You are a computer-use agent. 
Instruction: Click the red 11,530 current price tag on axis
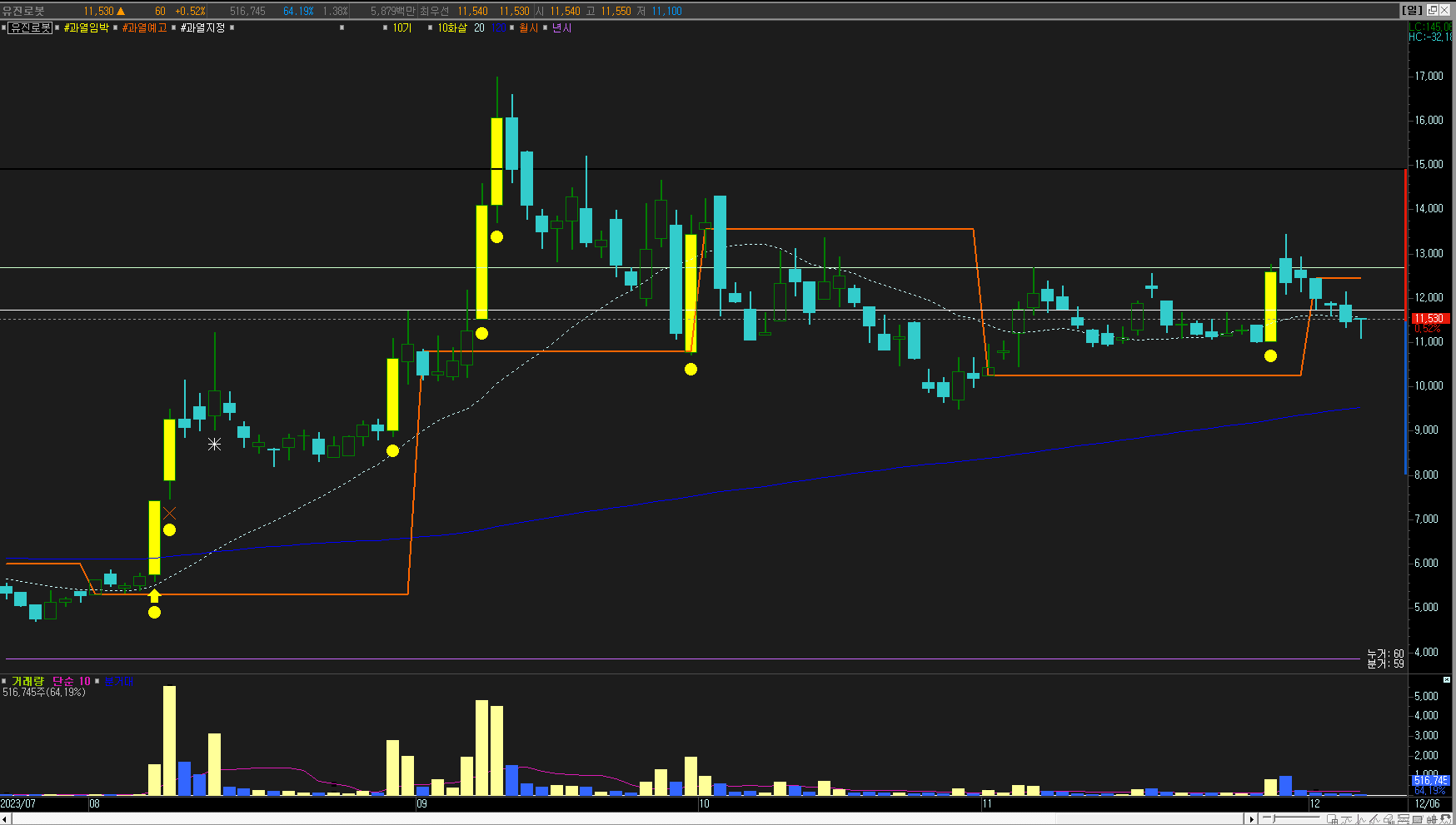click(x=1429, y=318)
